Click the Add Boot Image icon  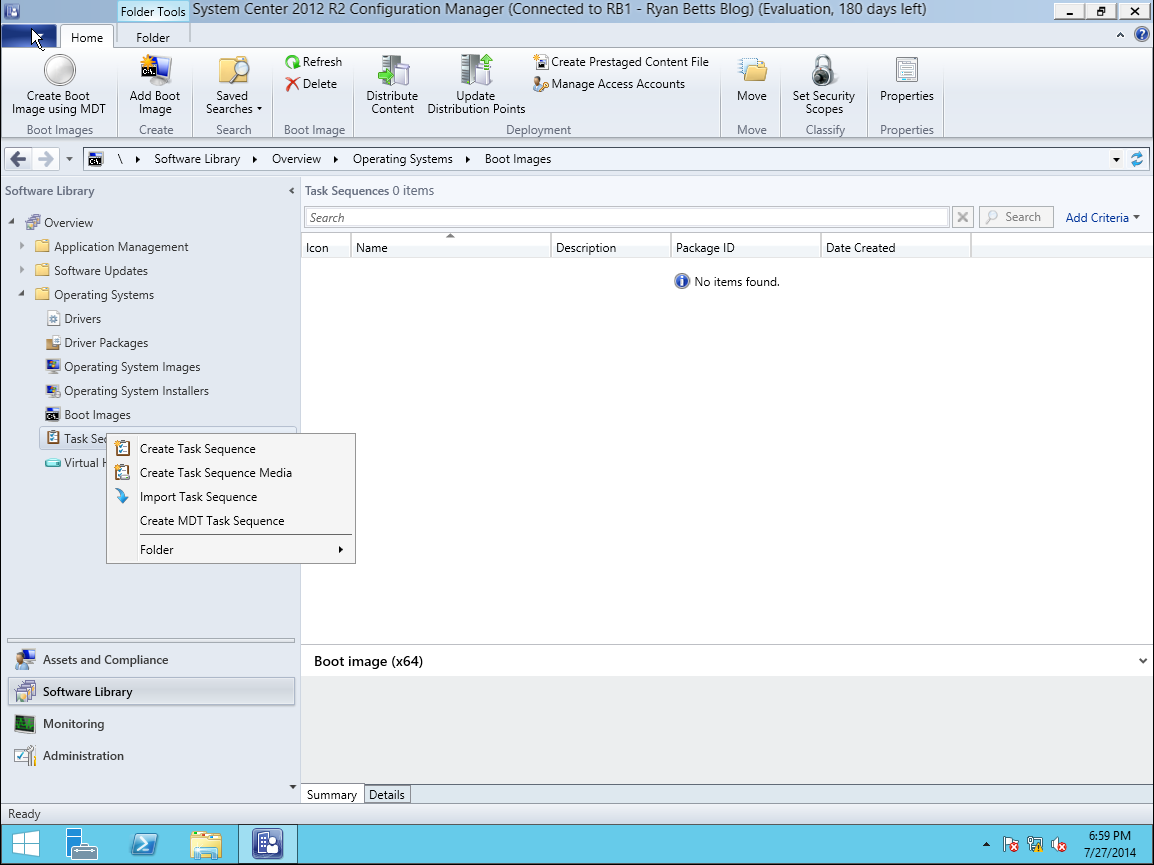[155, 71]
